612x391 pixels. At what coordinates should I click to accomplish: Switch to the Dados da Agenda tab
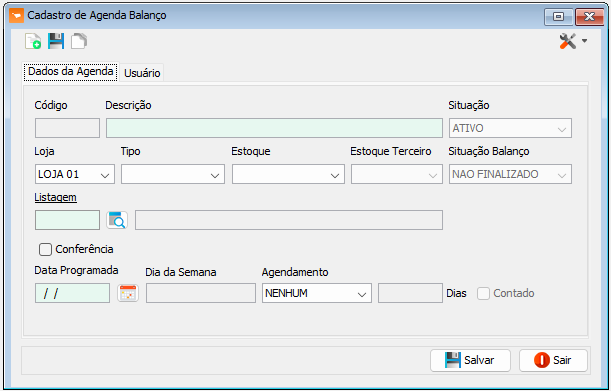71,72
